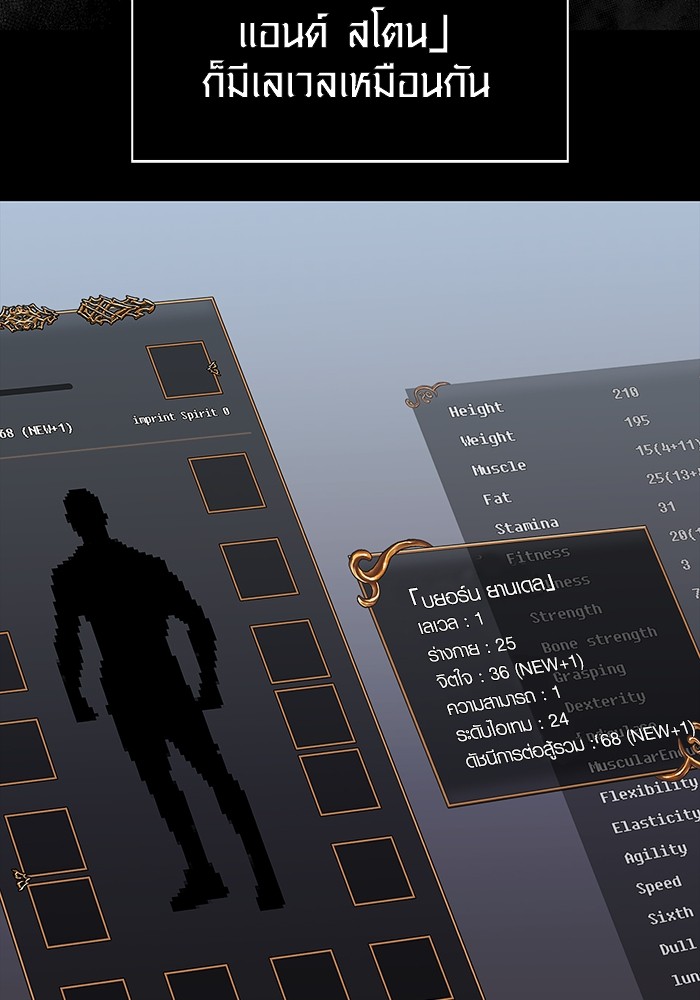
Task: Click the Fat value 31
Action: pos(667,506)
